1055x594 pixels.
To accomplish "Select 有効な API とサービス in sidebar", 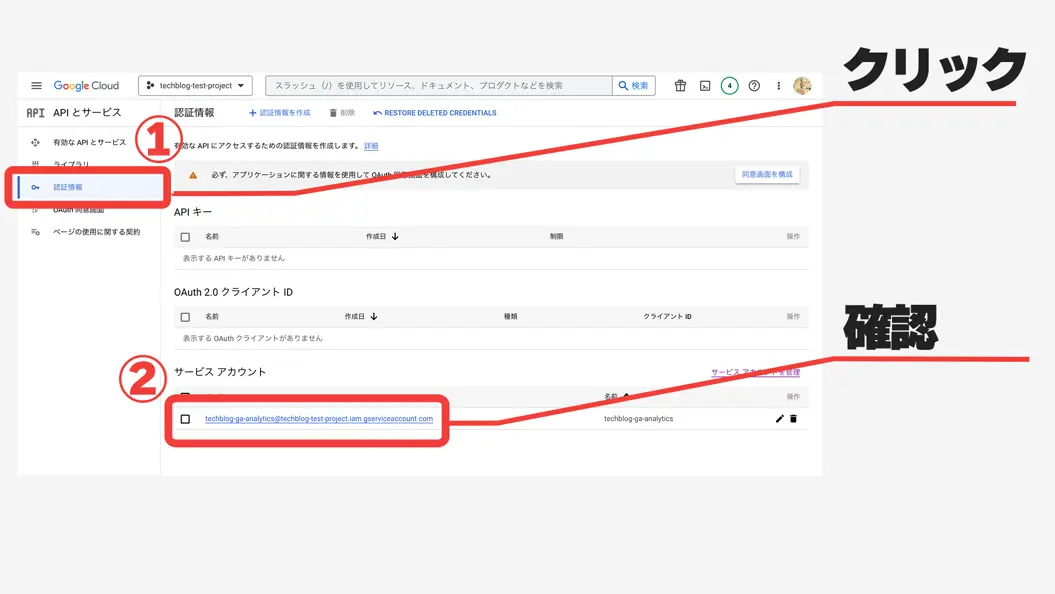I will tap(89, 142).
